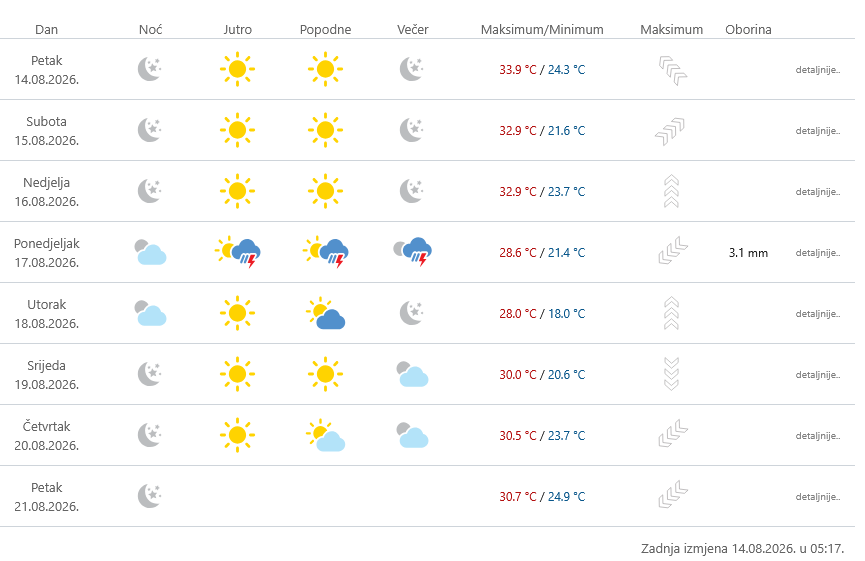Click the cloudy night icon for Ponedjeljak night
Viewport: 865px width, 561px height.
click(x=150, y=252)
